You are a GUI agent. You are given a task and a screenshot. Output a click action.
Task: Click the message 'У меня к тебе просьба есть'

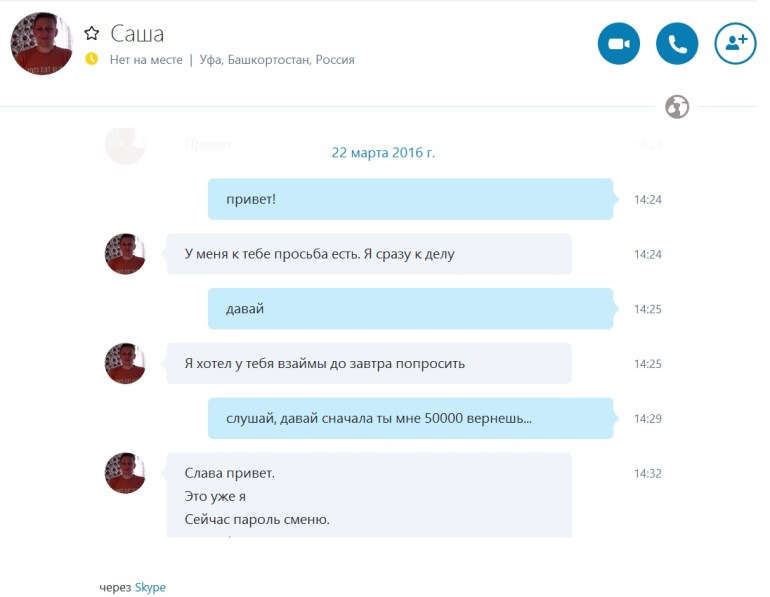(x=369, y=254)
